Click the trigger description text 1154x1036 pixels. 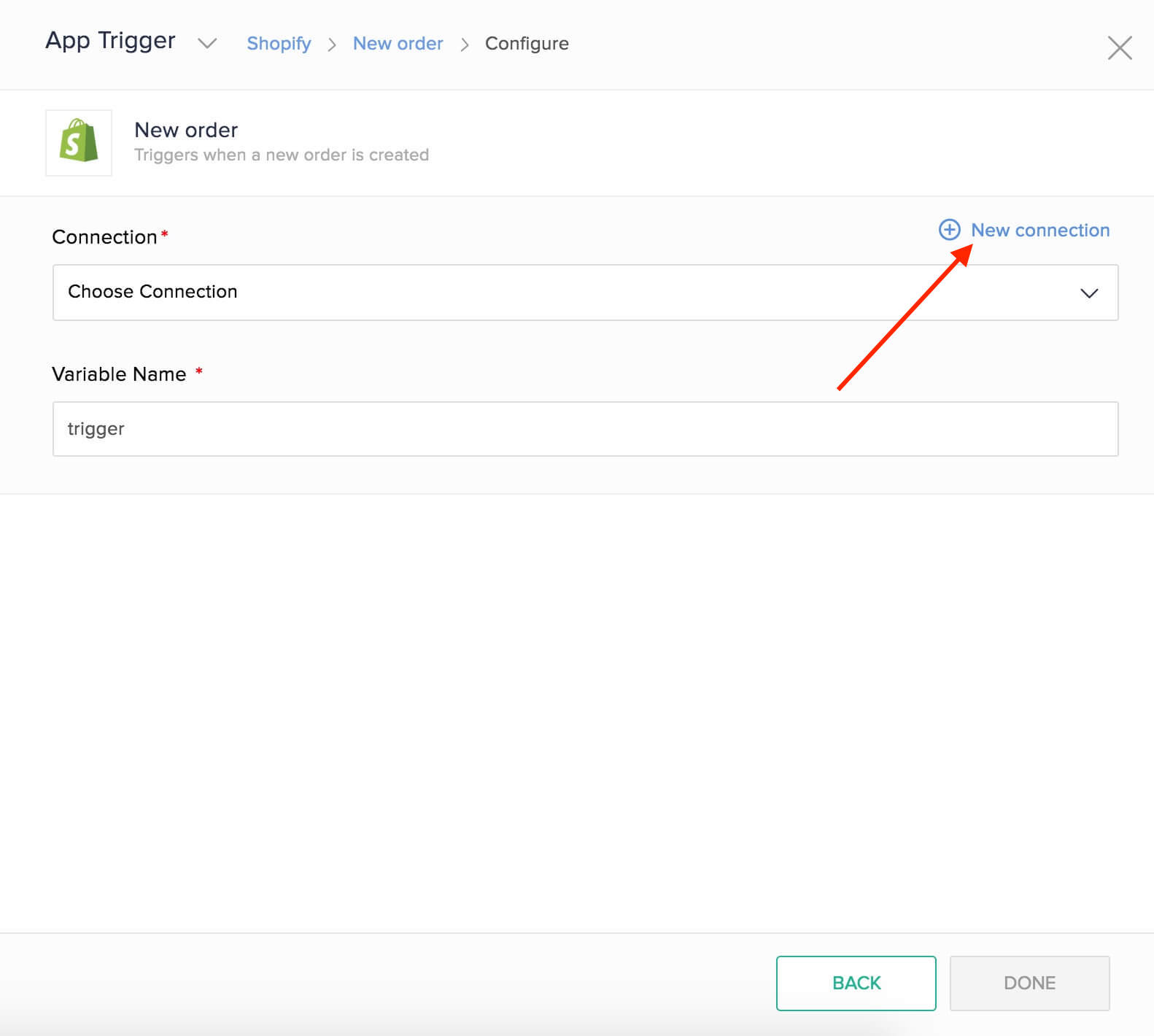point(282,155)
